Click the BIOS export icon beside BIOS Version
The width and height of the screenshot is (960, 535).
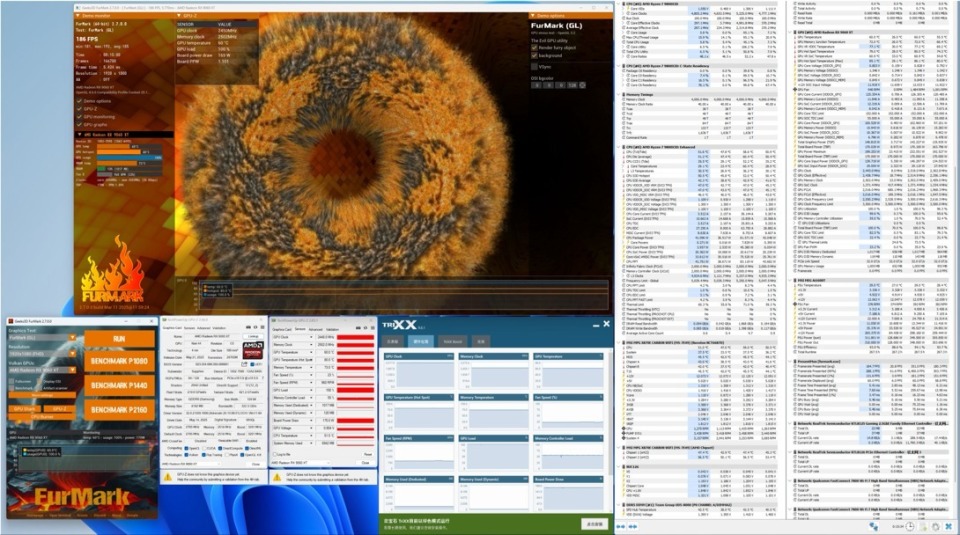tap(244, 364)
